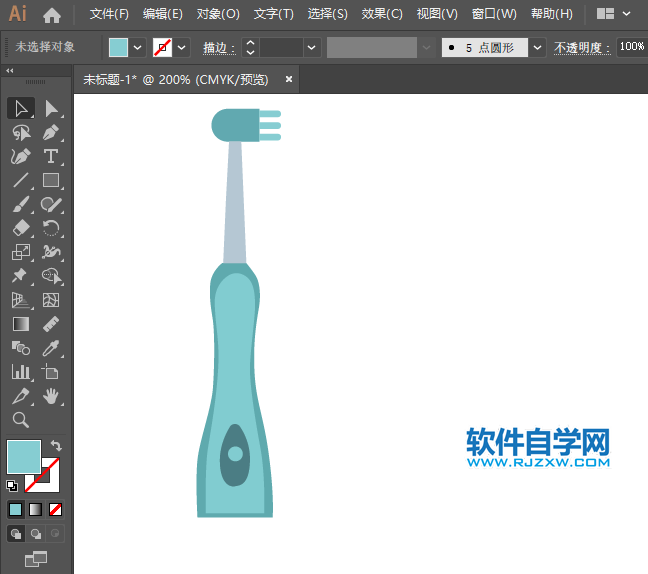Select the Rotate tool

coord(51,228)
